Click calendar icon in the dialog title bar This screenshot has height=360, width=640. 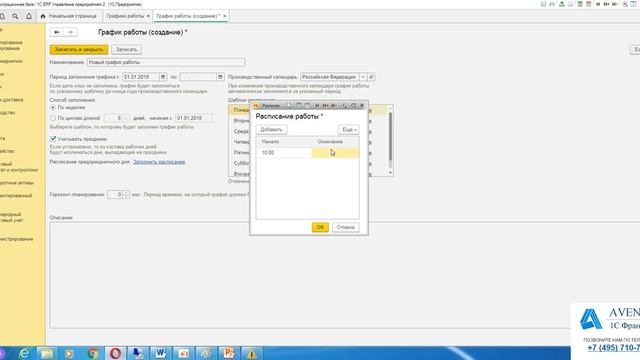pyautogui.click(x=307, y=105)
